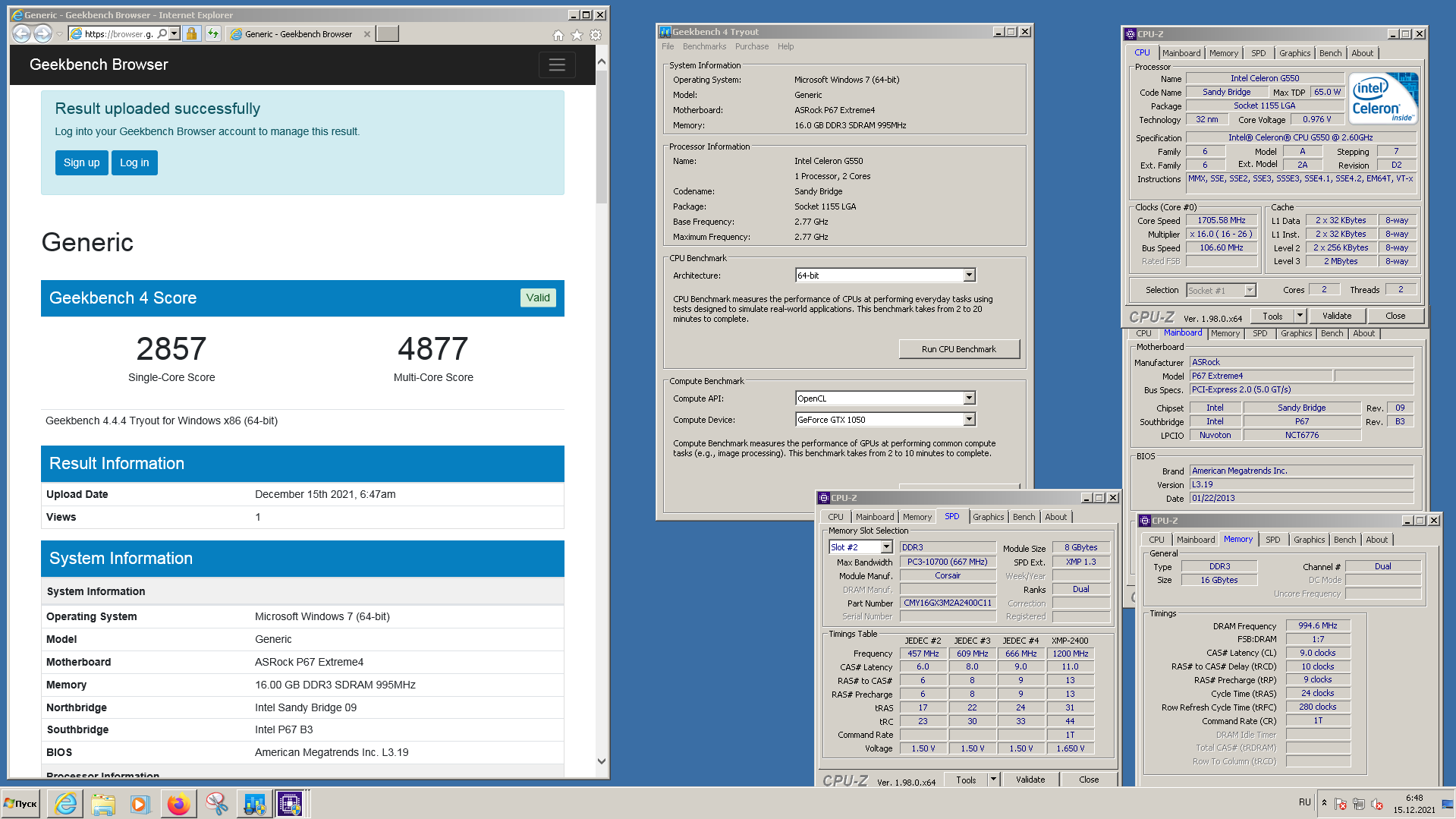Click IE scrollbar down arrow

pos(602,761)
